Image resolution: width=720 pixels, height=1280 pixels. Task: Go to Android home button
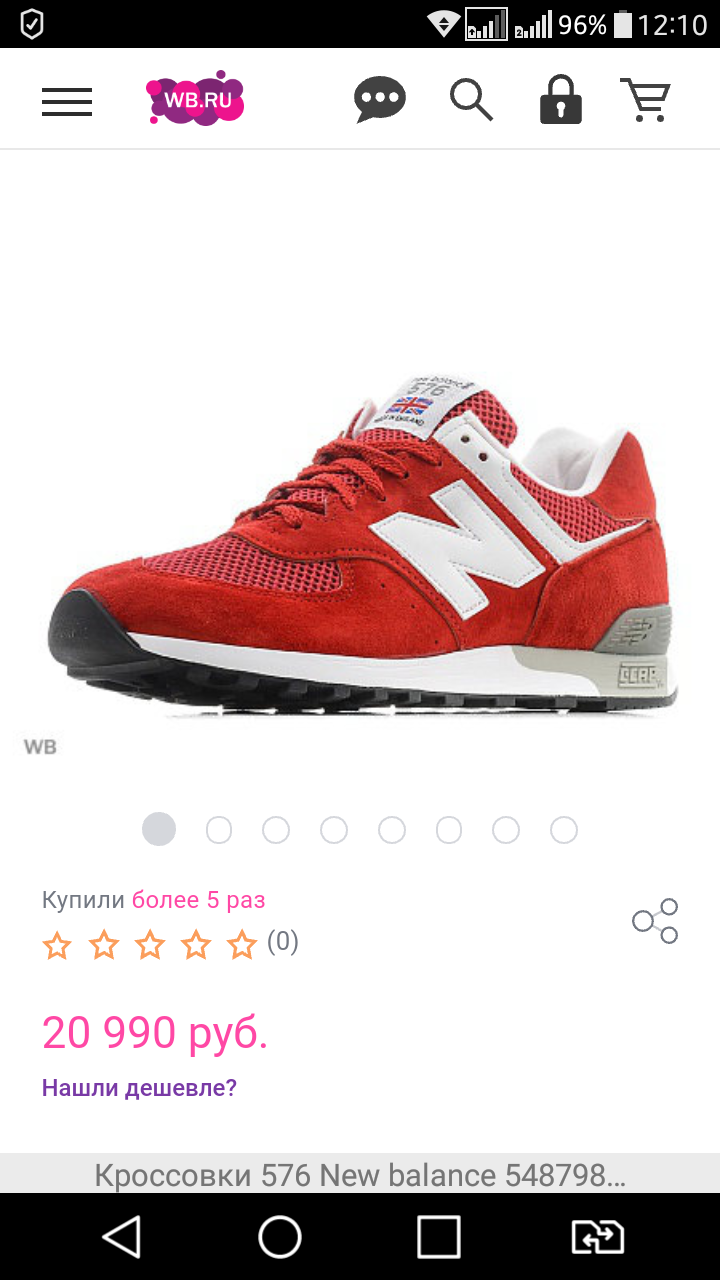pos(280,1237)
